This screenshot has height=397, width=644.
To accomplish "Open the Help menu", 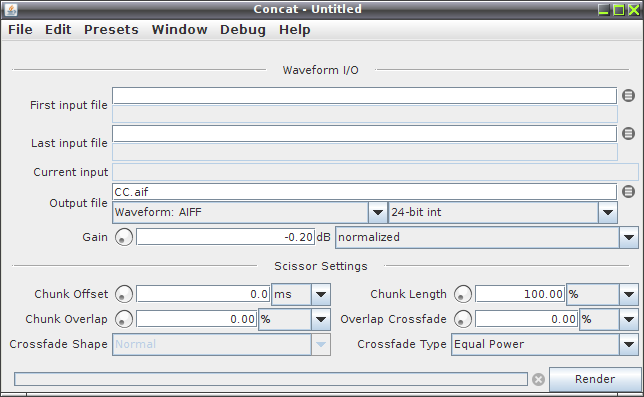I will 294,30.
